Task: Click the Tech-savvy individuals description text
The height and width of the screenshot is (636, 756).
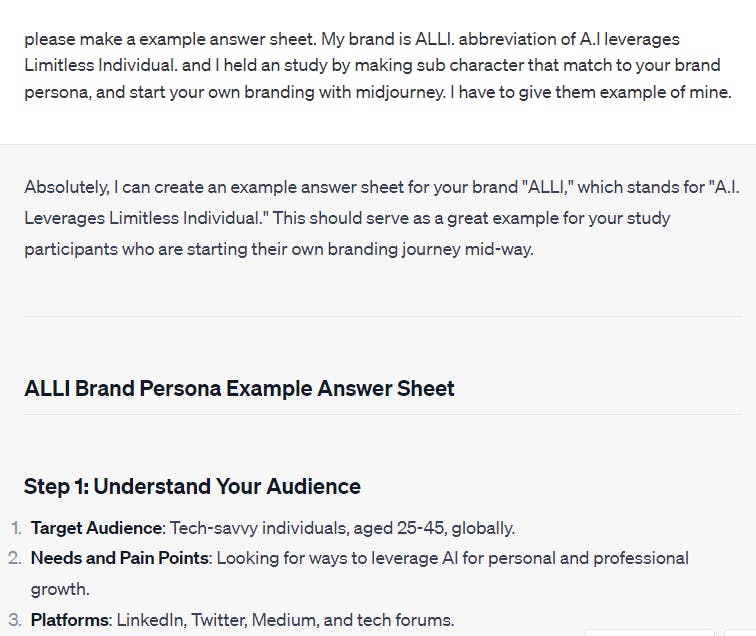Action: tap(342, 528)
